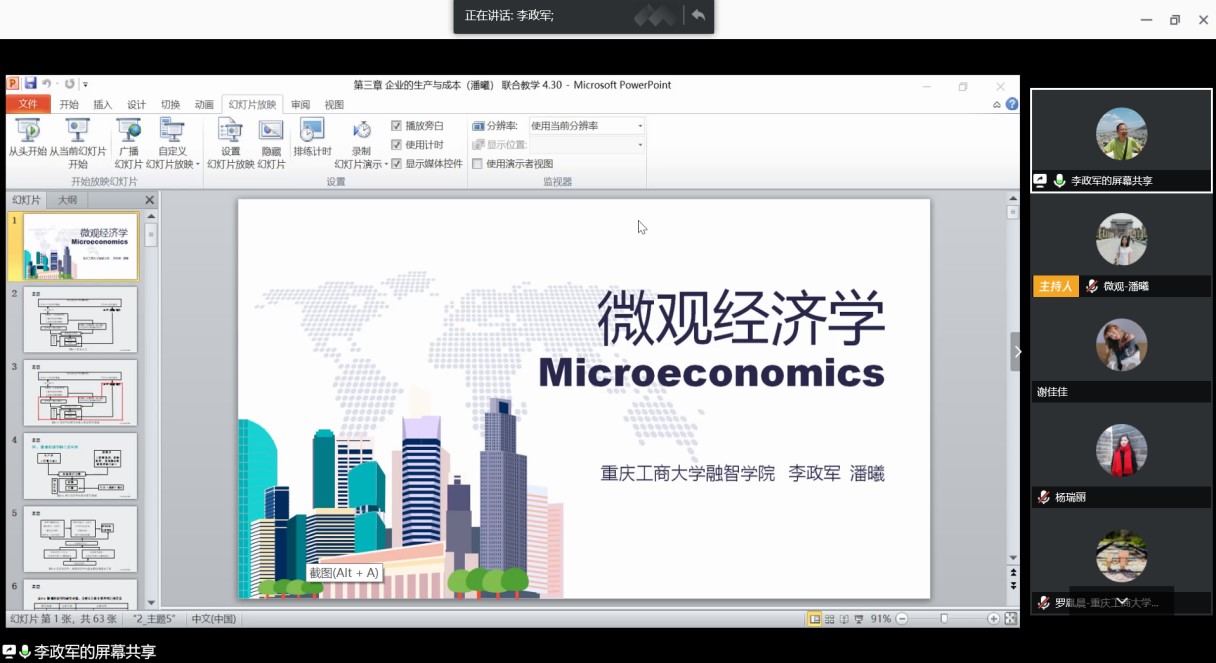Switch to the 大纲 outline tab
This screenshot has width=1216, height=663.
point(67,200)
